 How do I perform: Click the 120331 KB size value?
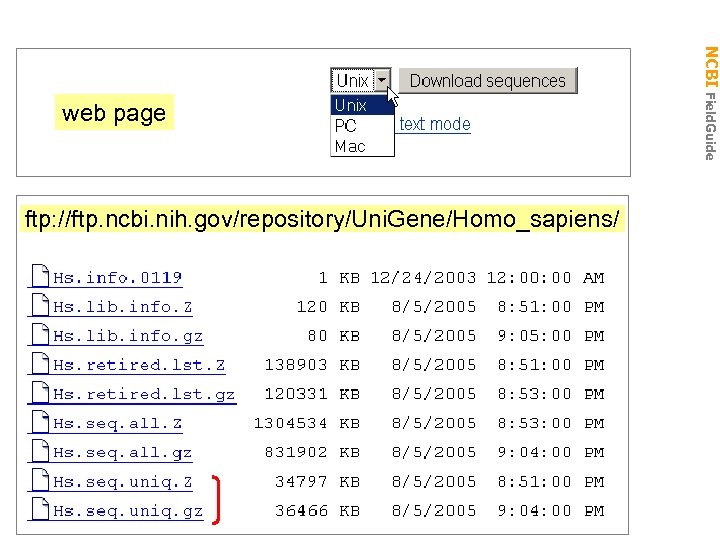coord(312,394)
